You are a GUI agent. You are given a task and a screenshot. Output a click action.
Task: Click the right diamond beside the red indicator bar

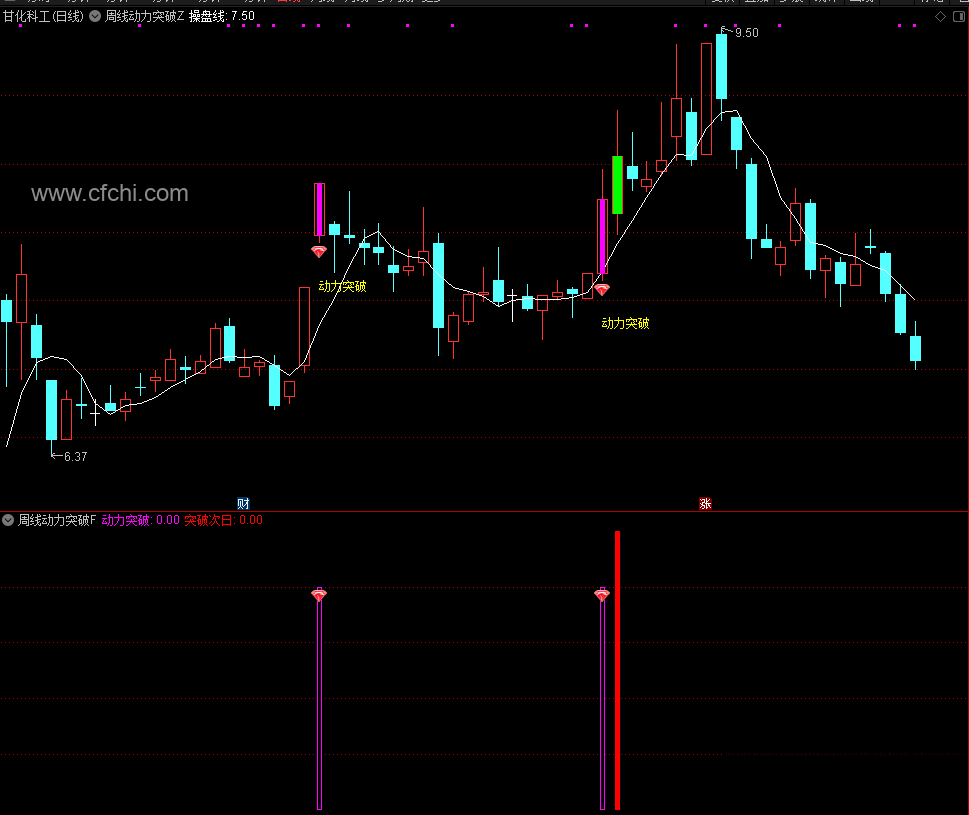click(602, 594)
